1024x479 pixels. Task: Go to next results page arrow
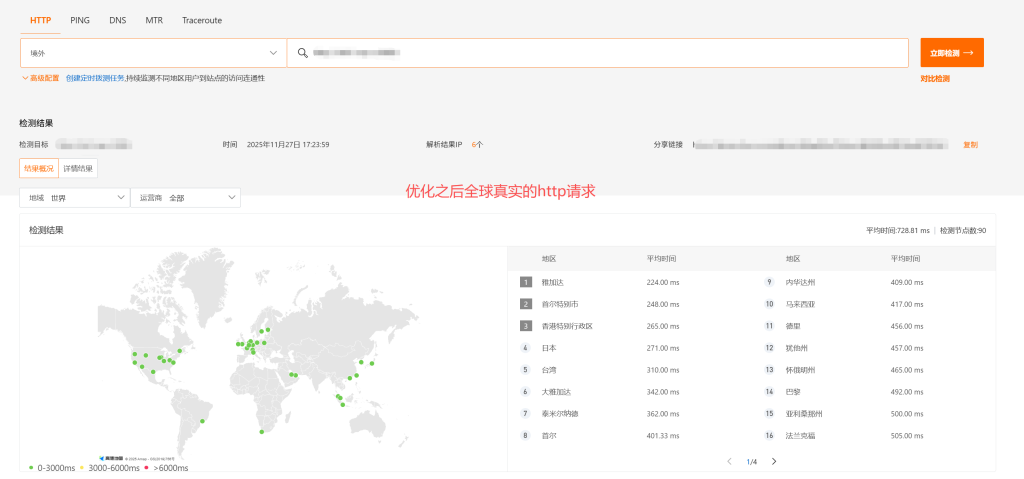pos(774,461)
